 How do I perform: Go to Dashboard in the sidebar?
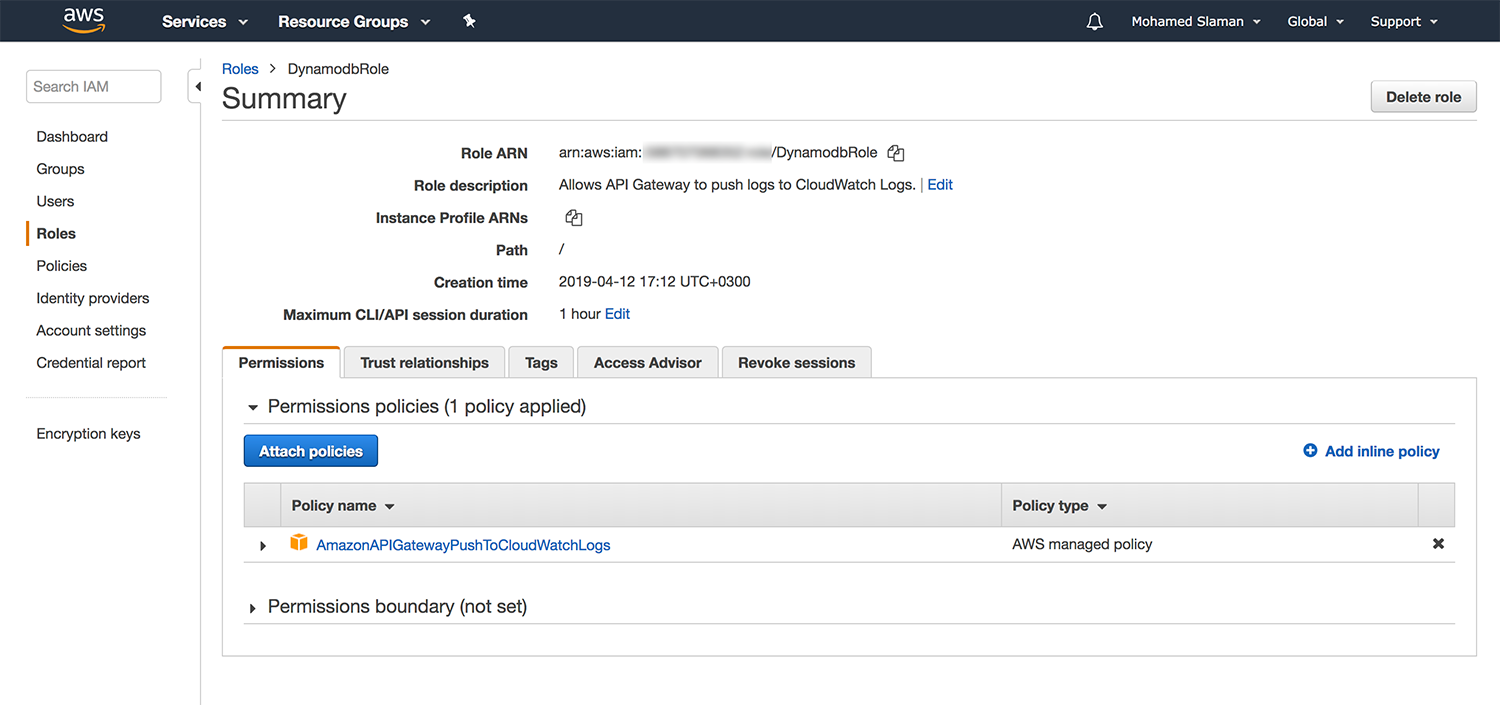coord(72,137)
